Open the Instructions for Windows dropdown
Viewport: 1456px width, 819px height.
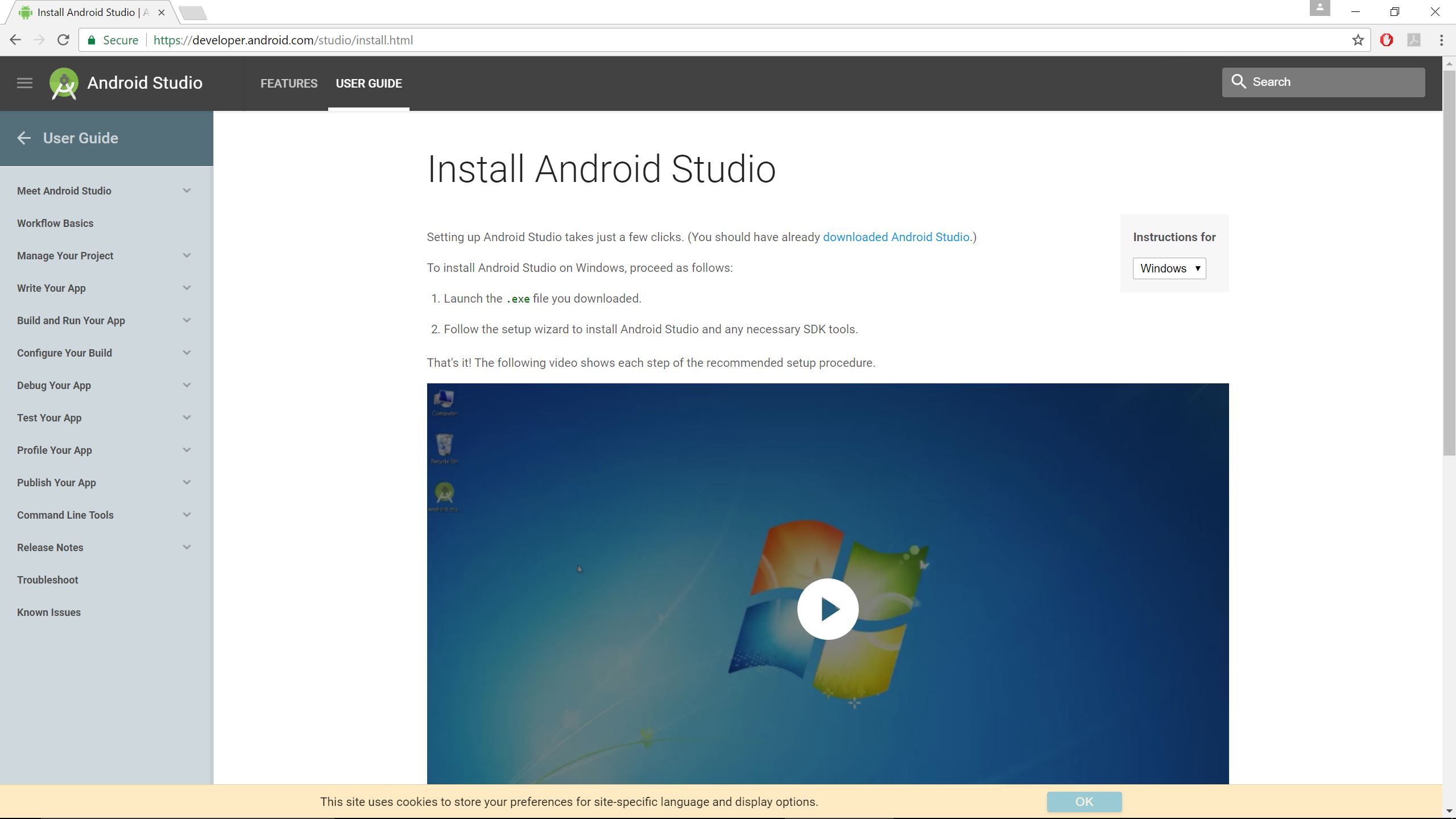point(1169,268)
